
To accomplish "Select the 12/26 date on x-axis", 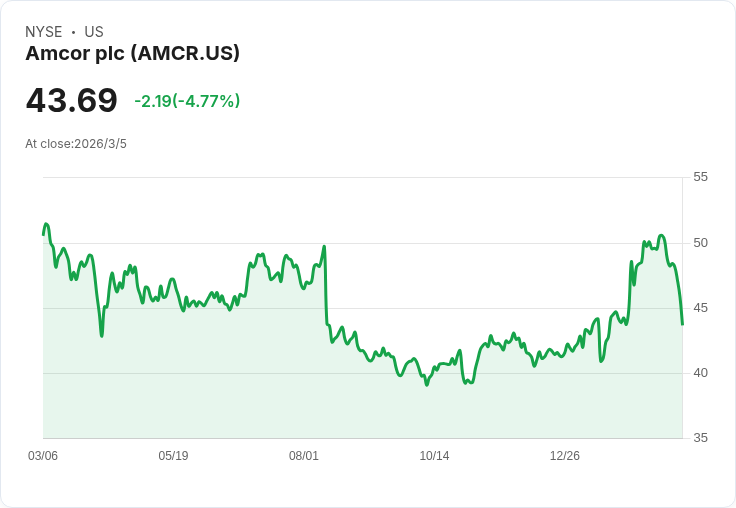I will coord(565,456).
